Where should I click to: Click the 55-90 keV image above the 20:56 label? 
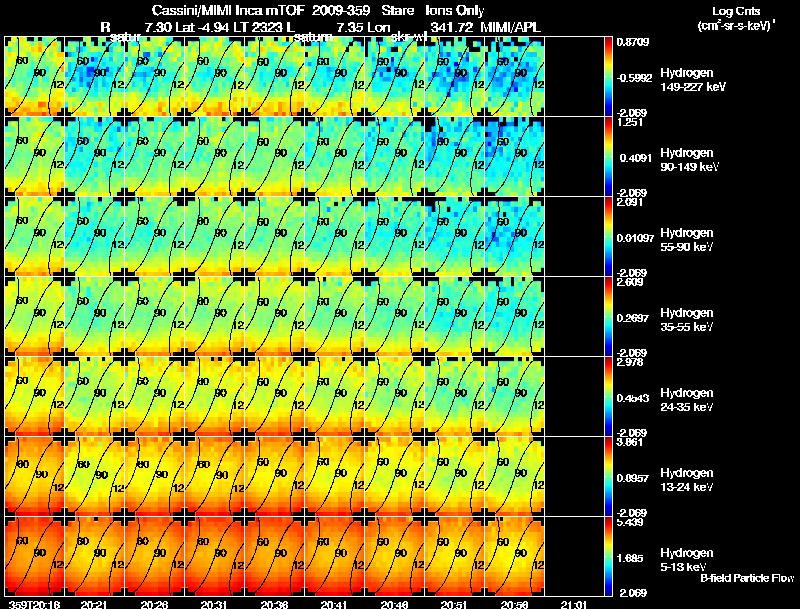(x=515, y=237)
